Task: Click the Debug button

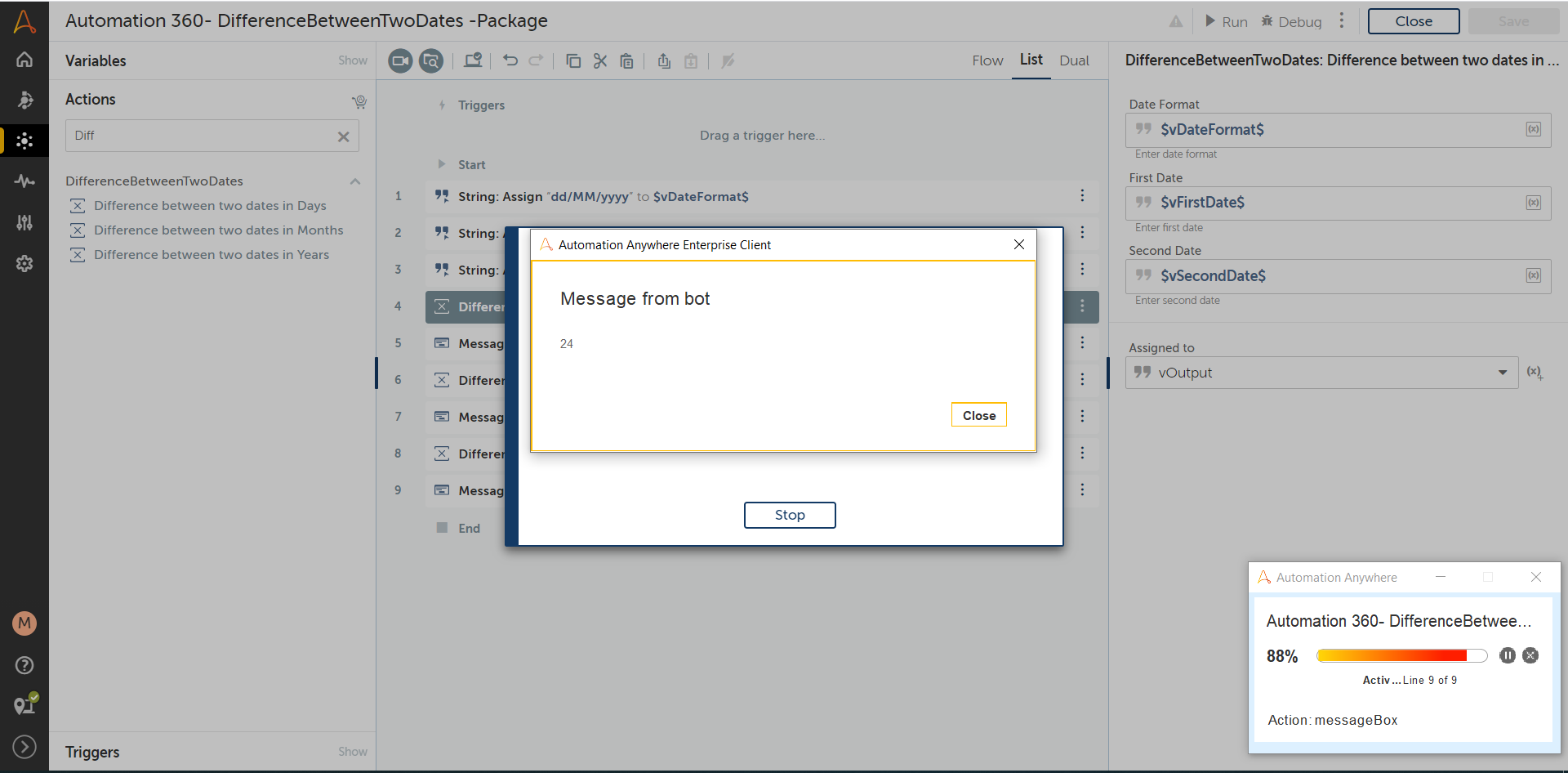Action: click(x=1291, y=21)
